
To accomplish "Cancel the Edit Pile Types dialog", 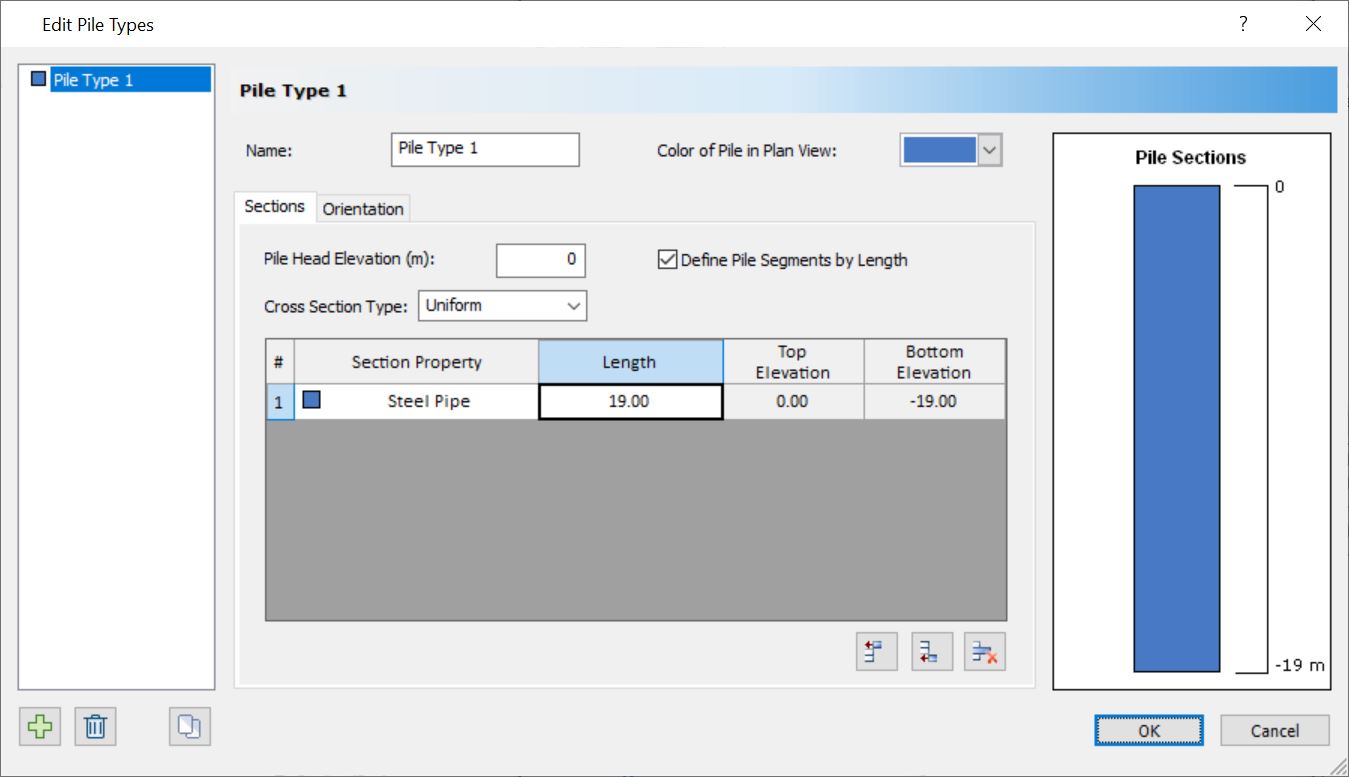I will [x=1275, y=730].
